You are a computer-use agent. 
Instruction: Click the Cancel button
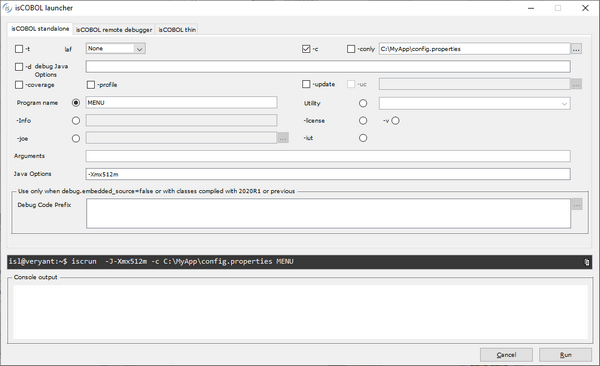(x=506, y=355)
